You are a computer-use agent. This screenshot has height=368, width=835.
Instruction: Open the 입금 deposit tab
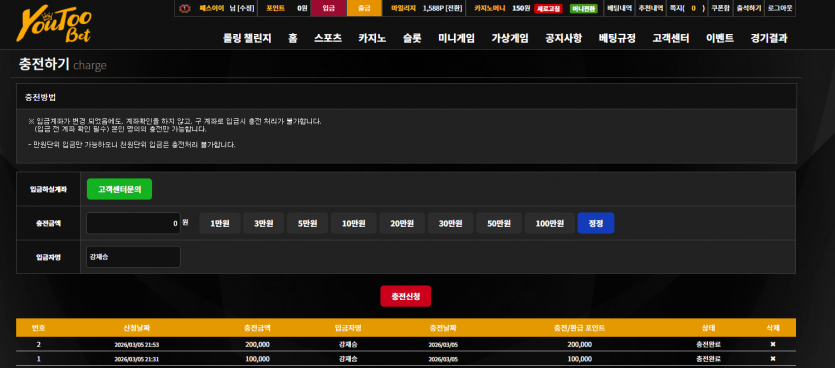329,8
